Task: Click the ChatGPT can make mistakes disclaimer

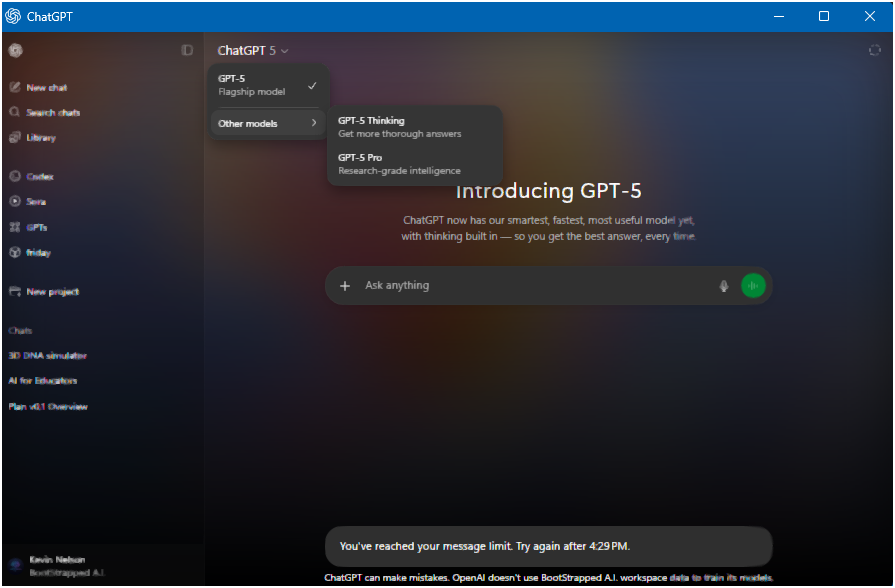Action: [x=549, y=578]
